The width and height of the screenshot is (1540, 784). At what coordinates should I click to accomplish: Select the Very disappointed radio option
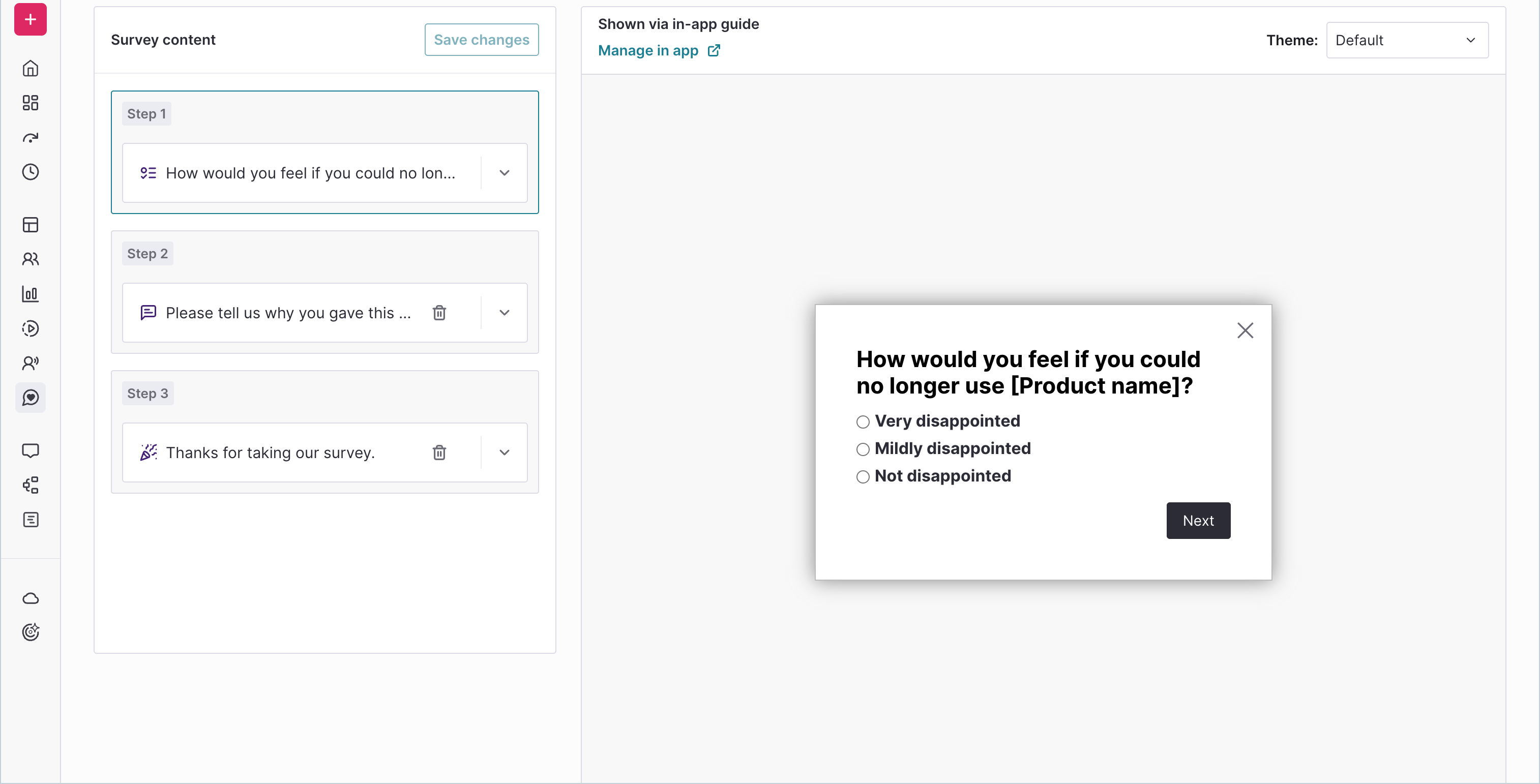click(863, 423)
